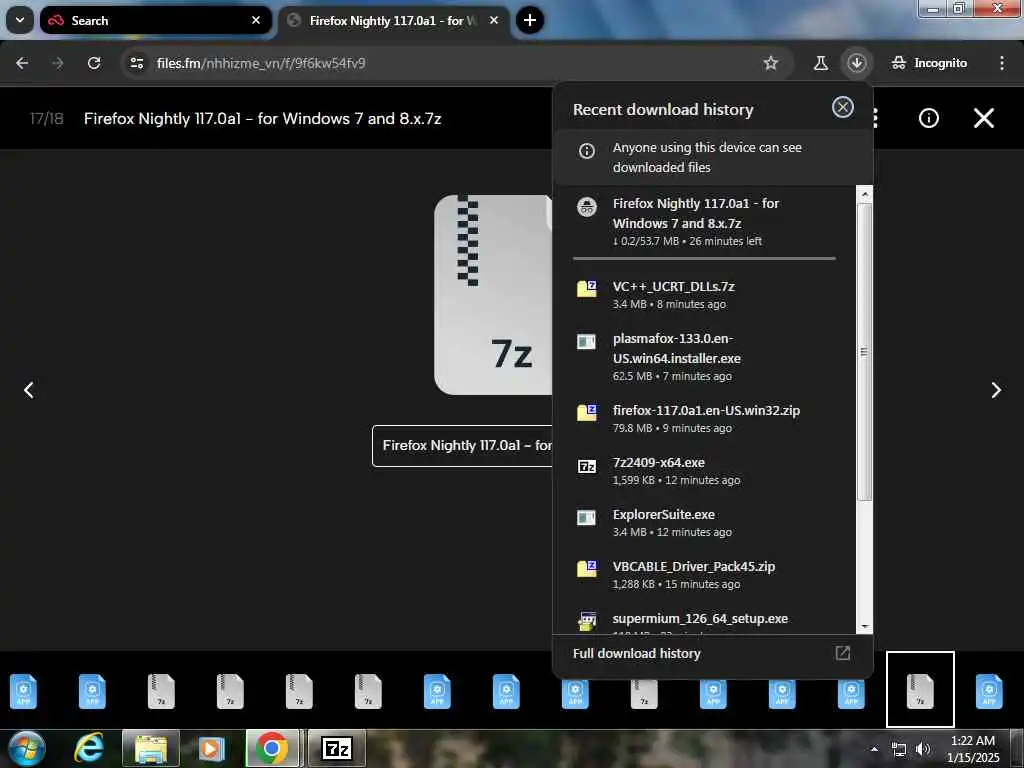Click info icon beside device warning
Image resolution: width=1024 pixels, height=768 pixels.
587,151
